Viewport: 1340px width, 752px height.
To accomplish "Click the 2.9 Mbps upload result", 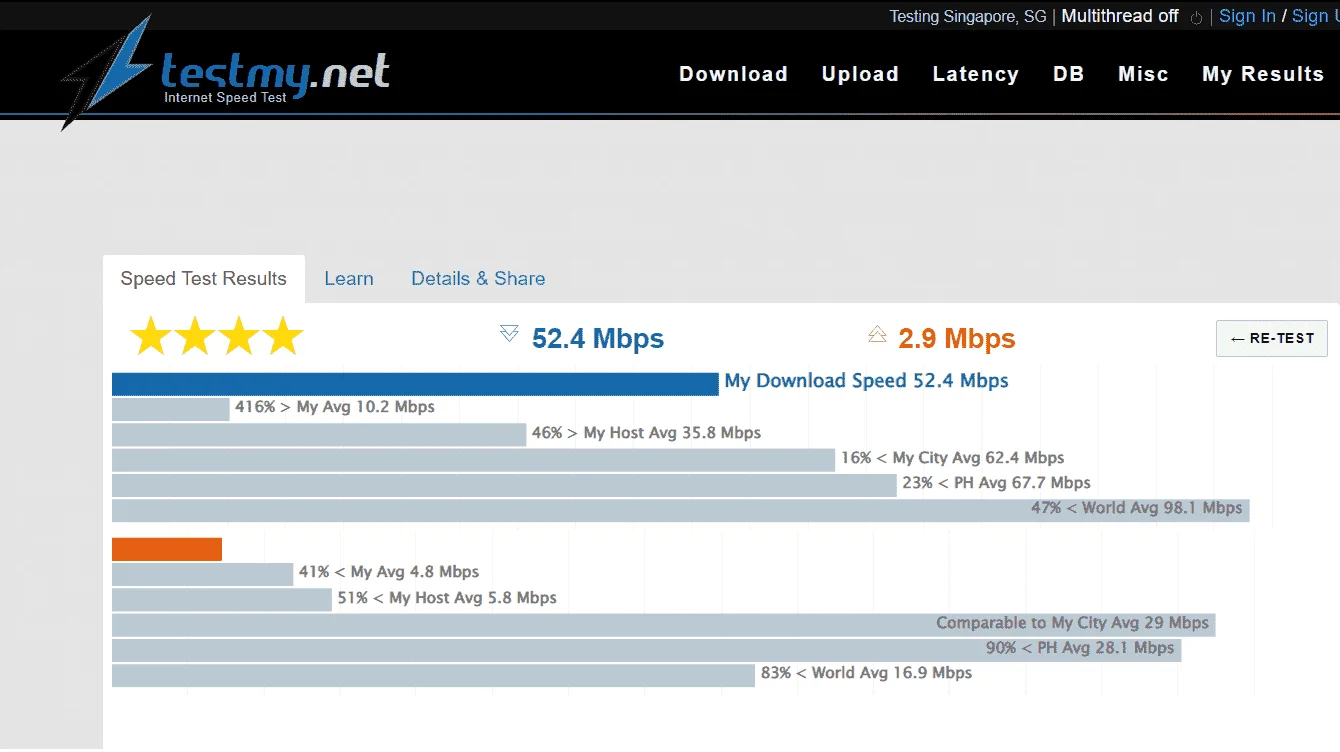I will 957,339.
